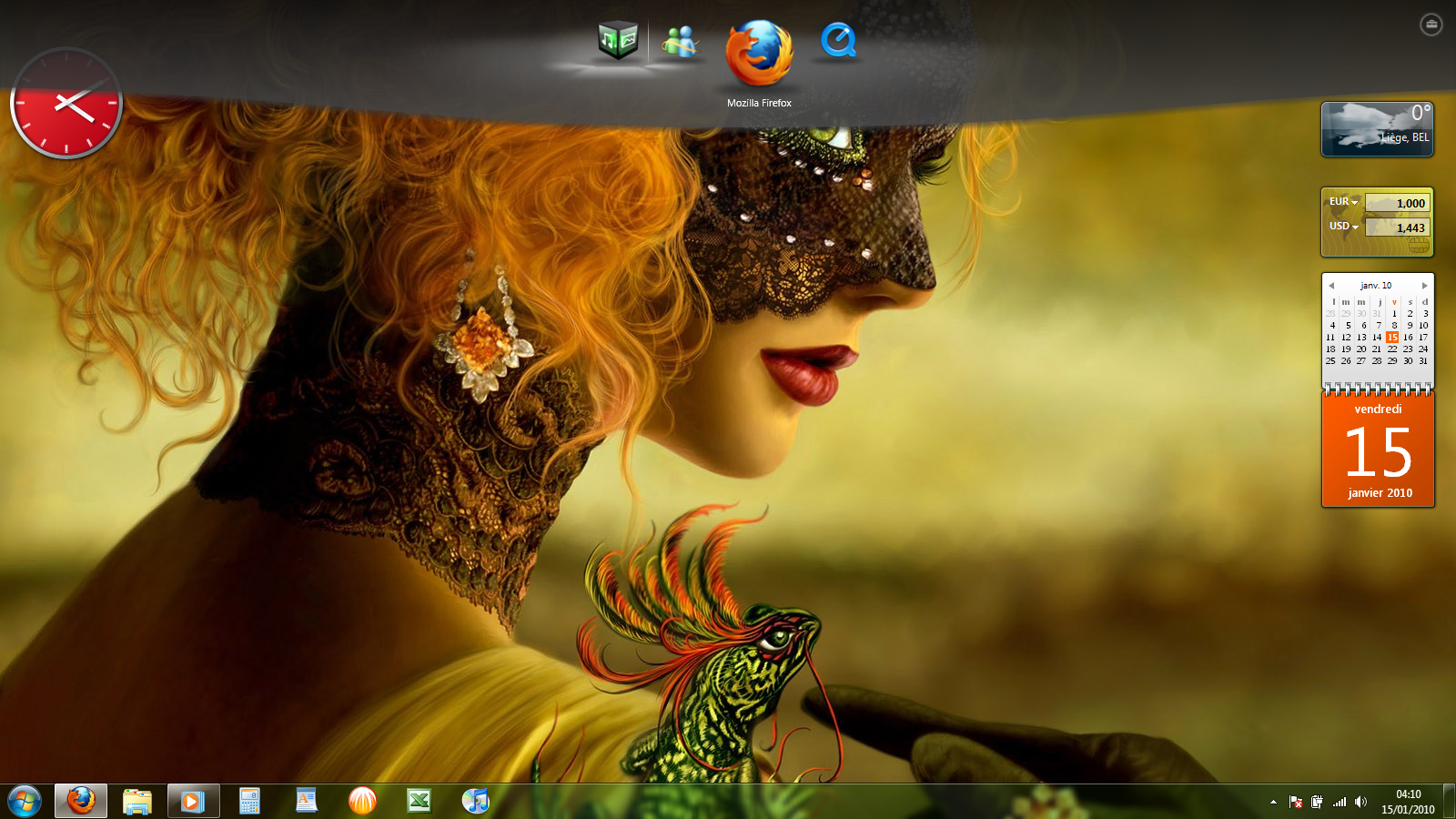
Task: Expand the USD currency dropdown
Action: pos(1343,227)
